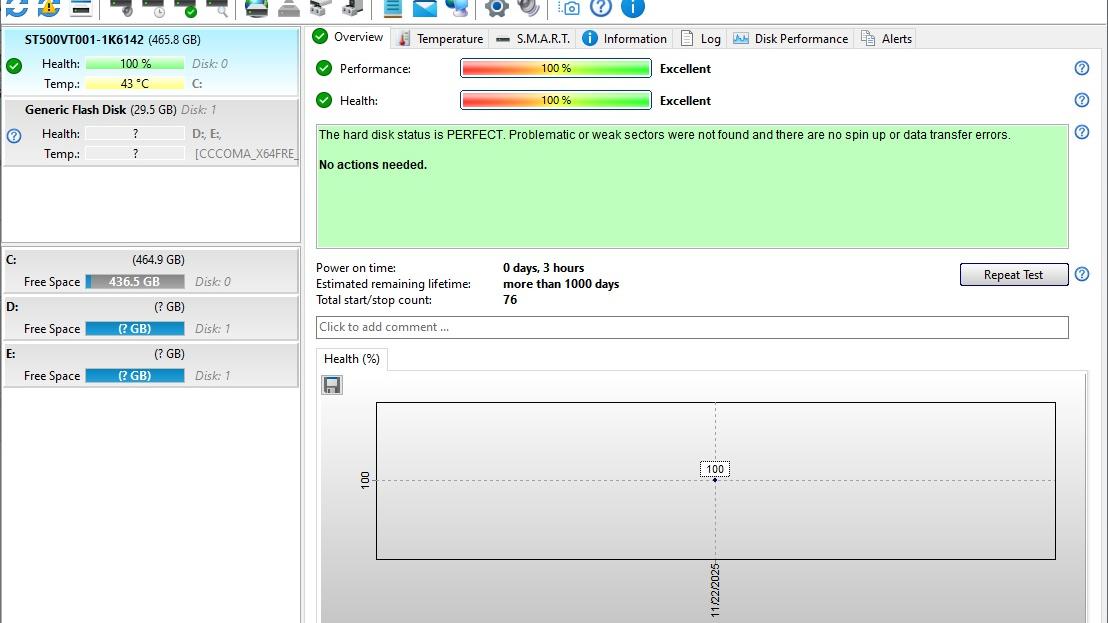1108x623 pixels.
Task: Click the refresh disk information toolbar icon
Action: coord(17,8)
